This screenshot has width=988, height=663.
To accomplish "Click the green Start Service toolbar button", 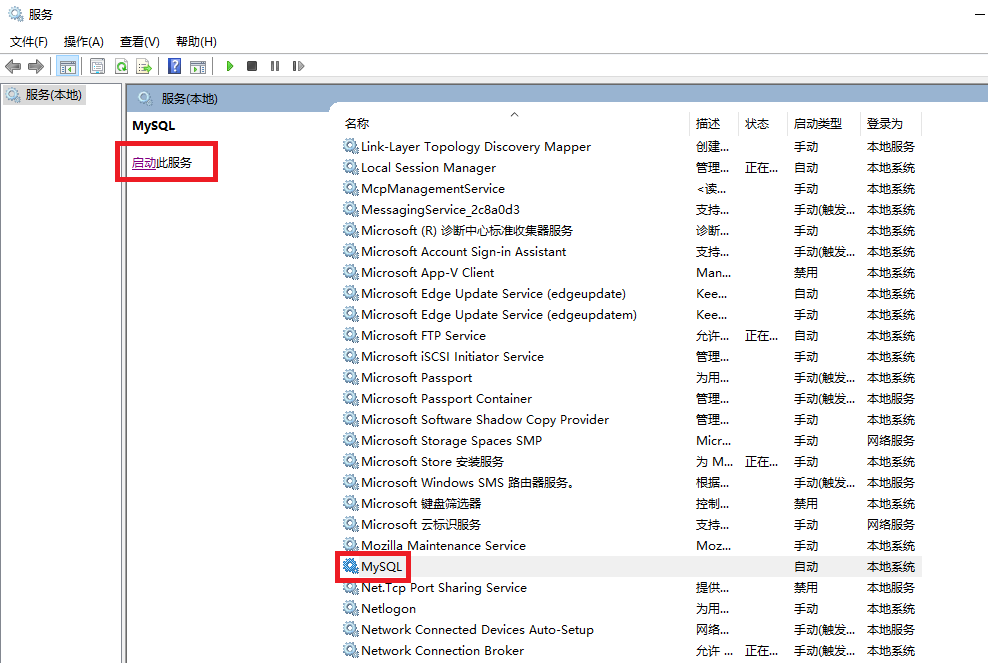I will click(229, 66).
